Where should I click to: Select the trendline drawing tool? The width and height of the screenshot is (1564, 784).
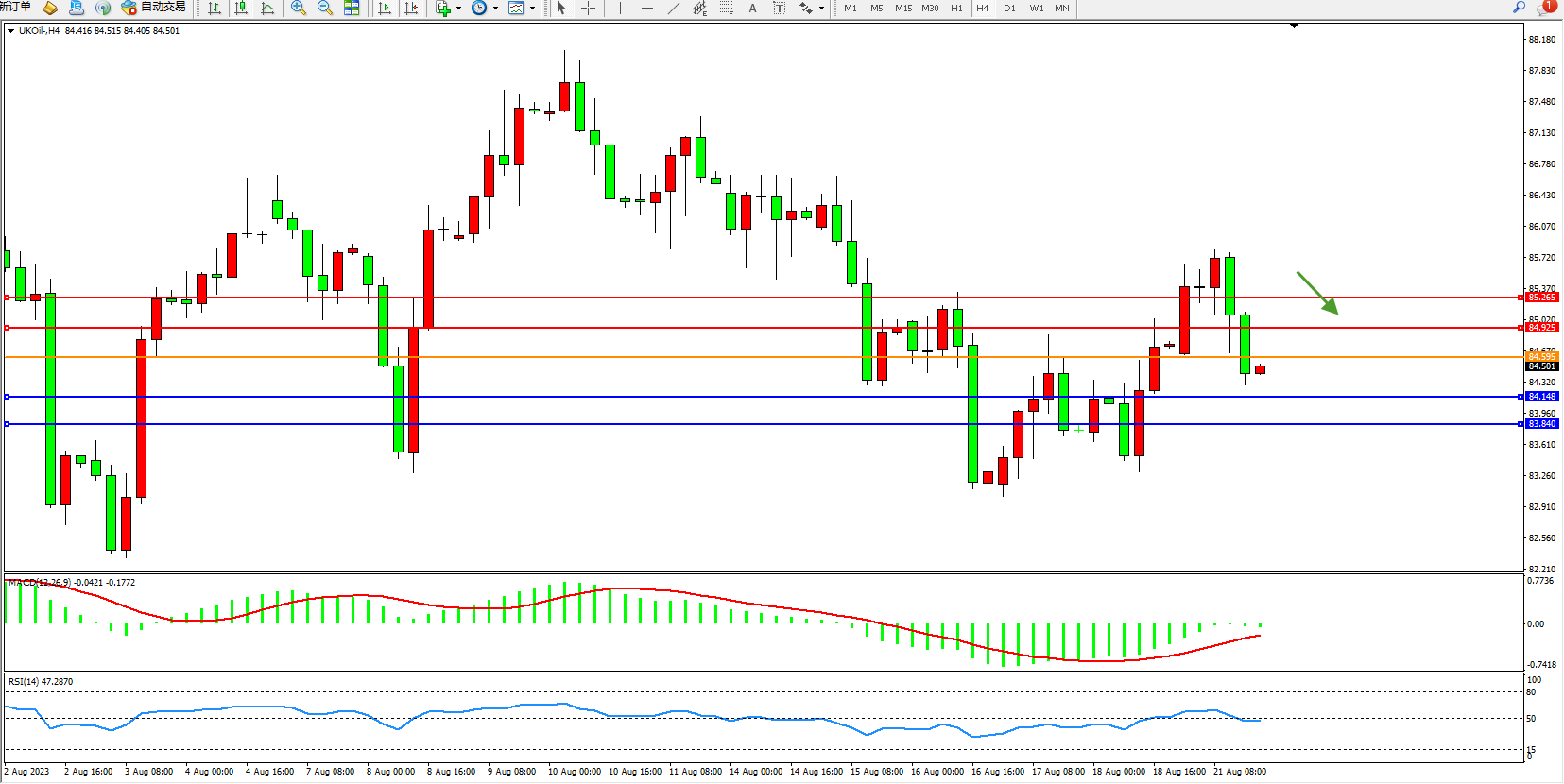[673, 9]
